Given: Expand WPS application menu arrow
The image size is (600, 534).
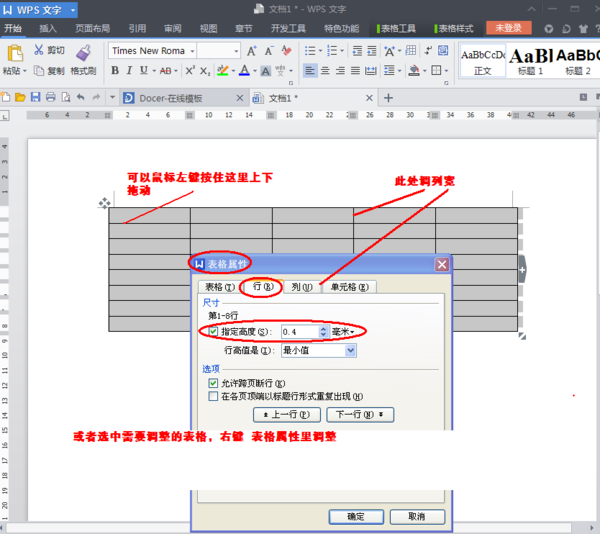Looking at the screenshot, I should 73,10.
